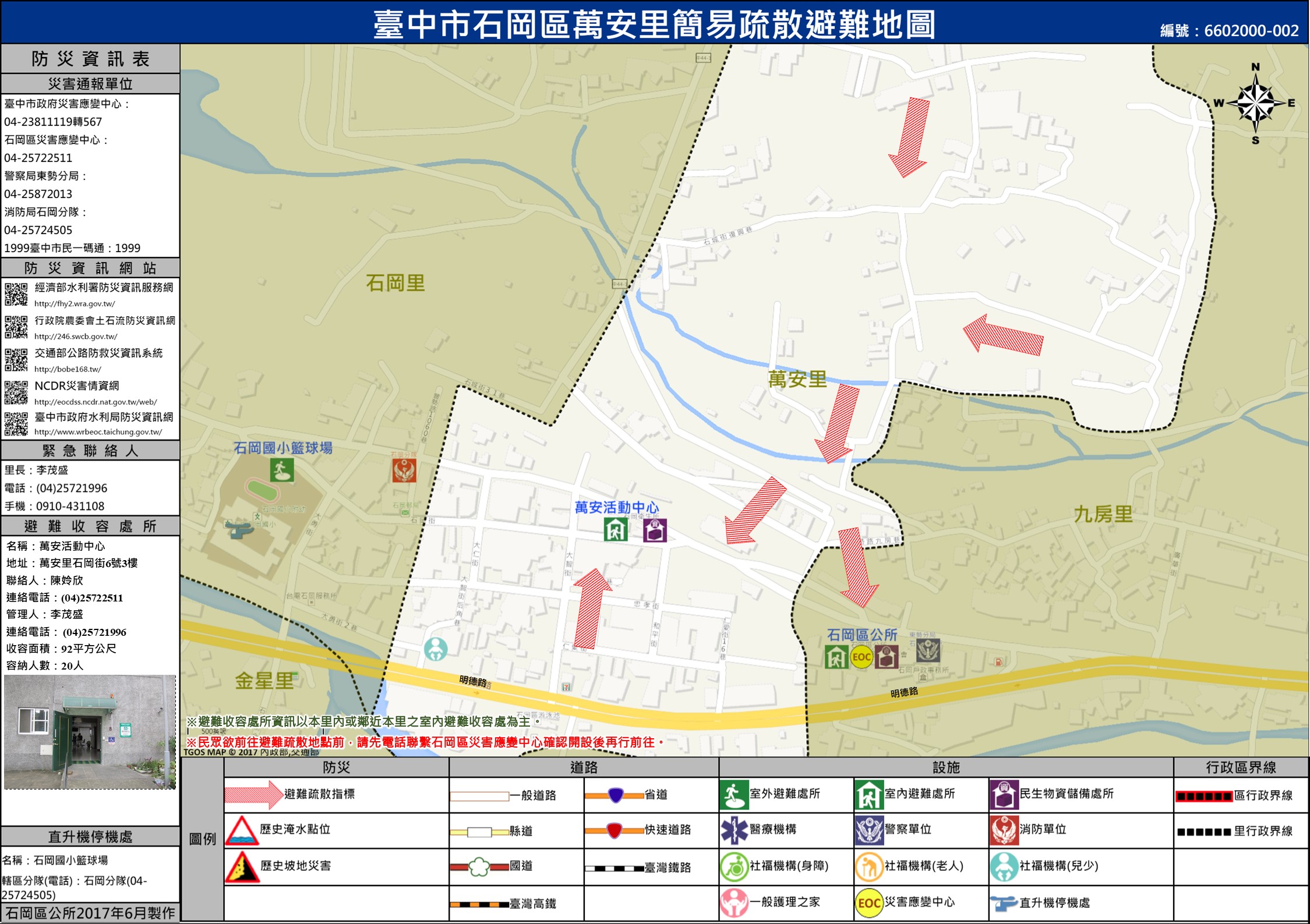Click the police unit icon on the map

928,650
